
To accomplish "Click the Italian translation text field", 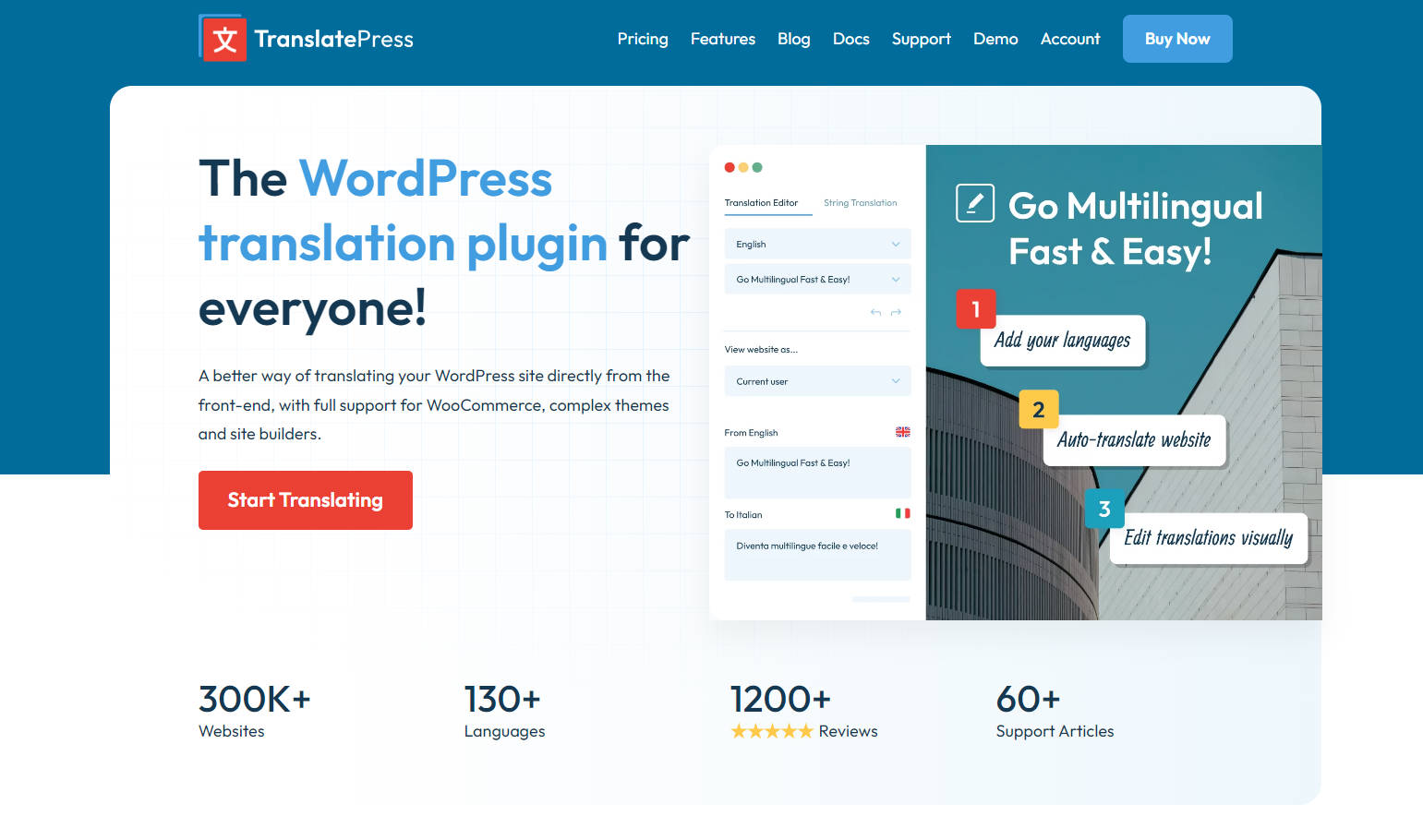I will pyautogui.click(x=817, y=555).
